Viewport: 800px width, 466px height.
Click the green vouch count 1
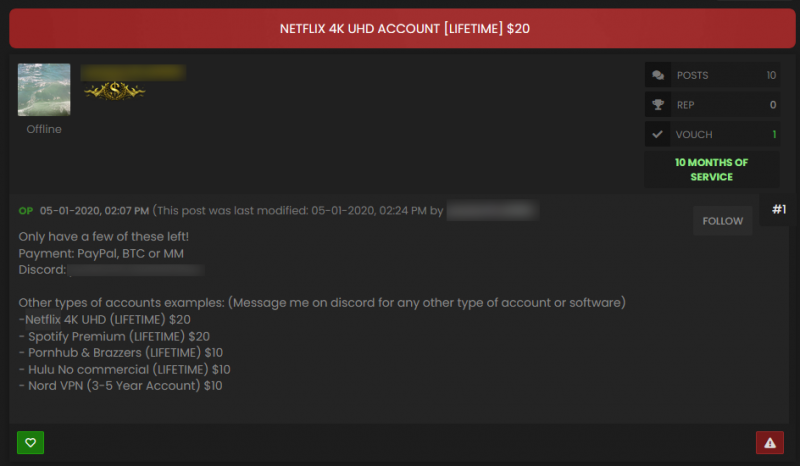(x=773, y=134)
